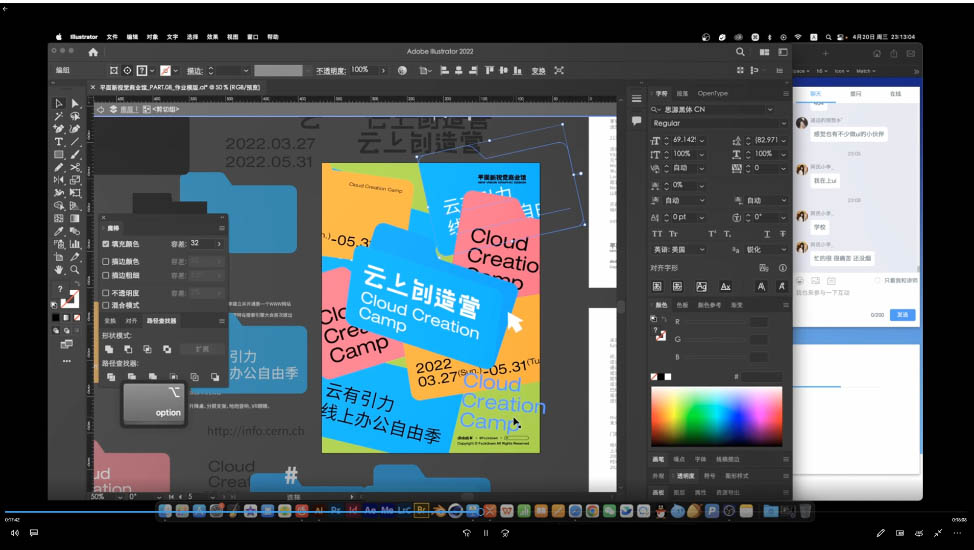Select the Scissors tool
974x550 pixels.
(x=75, y=167)
